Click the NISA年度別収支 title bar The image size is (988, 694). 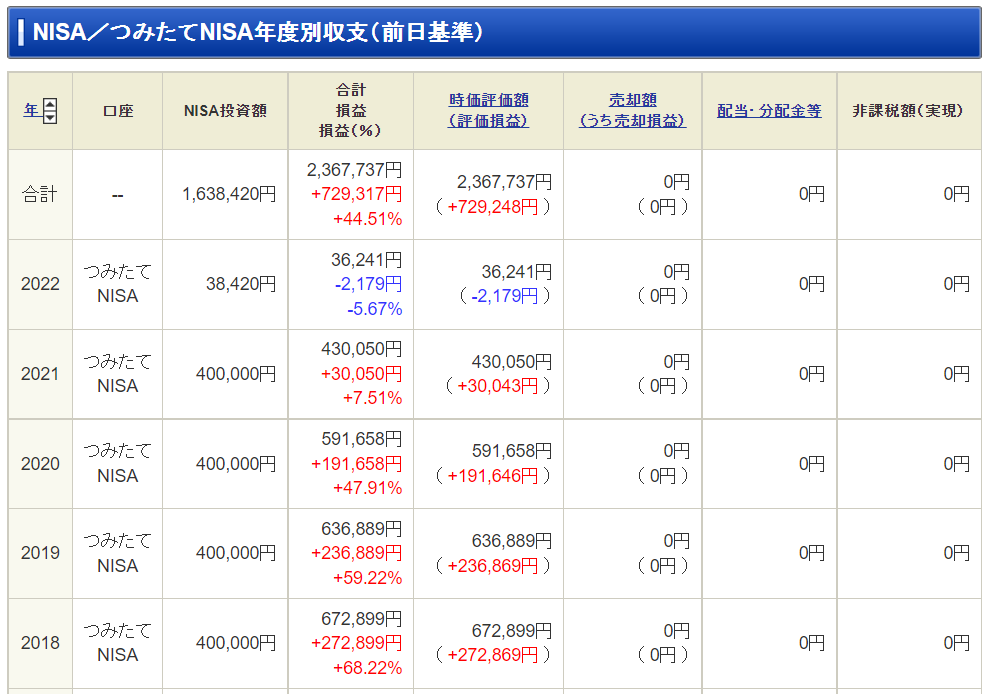tap(494, 32)
